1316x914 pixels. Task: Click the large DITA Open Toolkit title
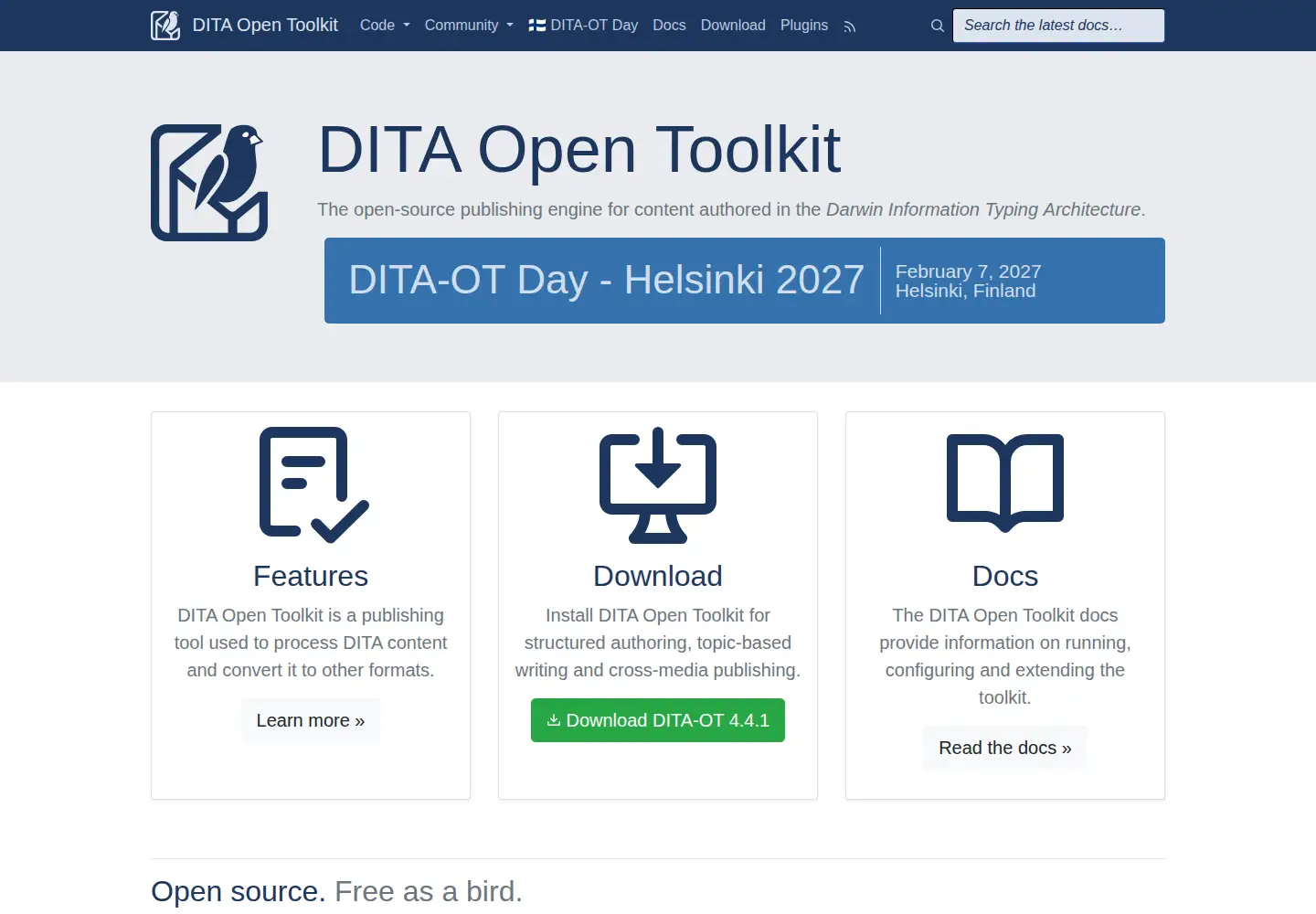click(x=579, y=150)
